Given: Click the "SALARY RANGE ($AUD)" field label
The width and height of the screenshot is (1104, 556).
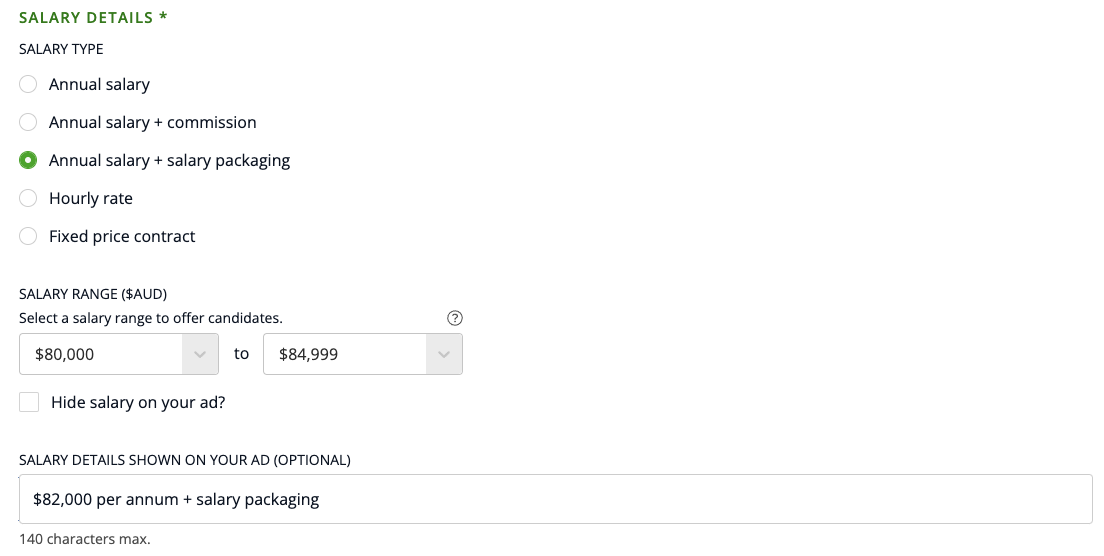Looking at the screenshot, I should point(93,294).
